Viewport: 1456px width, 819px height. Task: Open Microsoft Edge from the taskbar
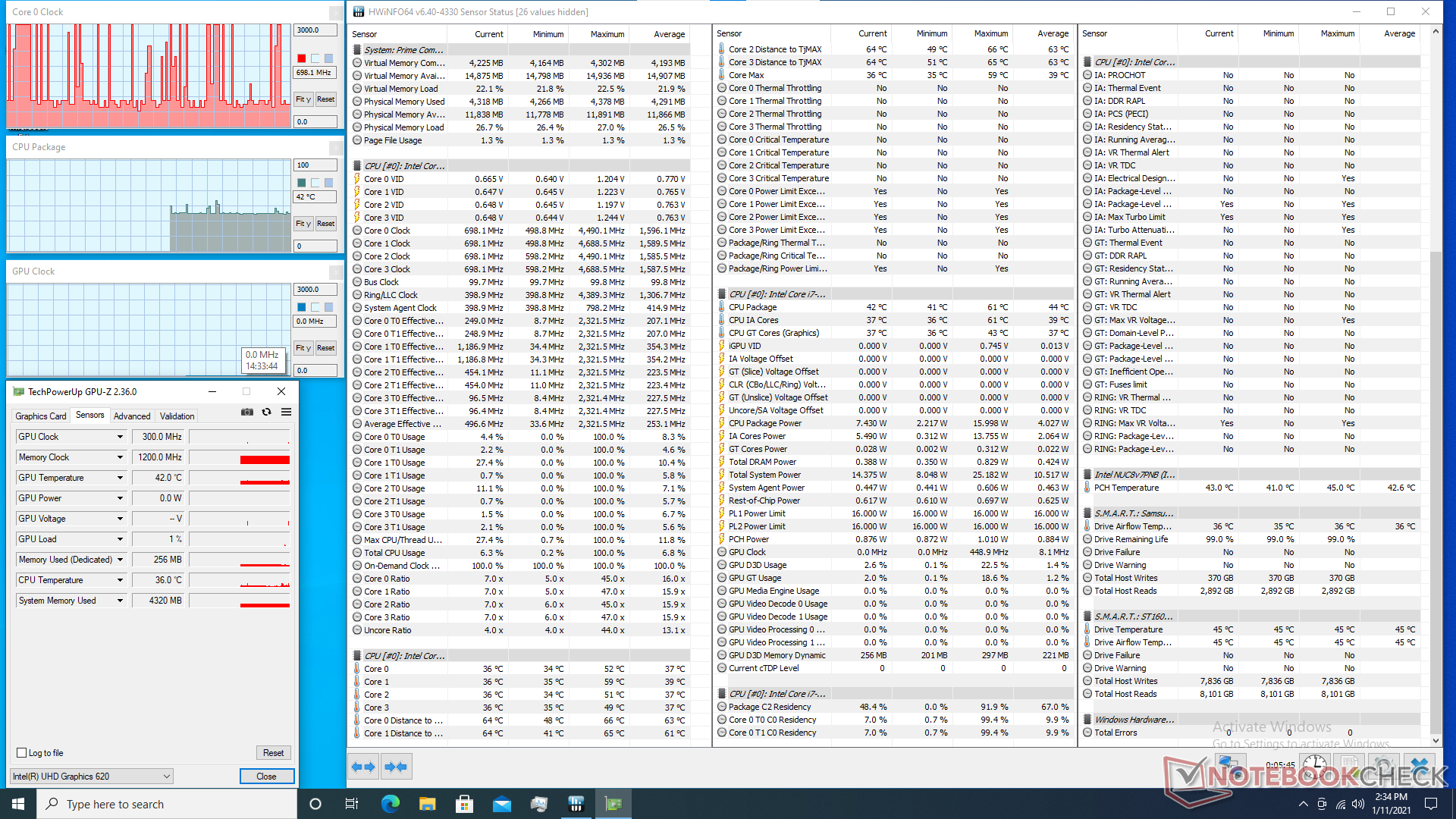390,804
